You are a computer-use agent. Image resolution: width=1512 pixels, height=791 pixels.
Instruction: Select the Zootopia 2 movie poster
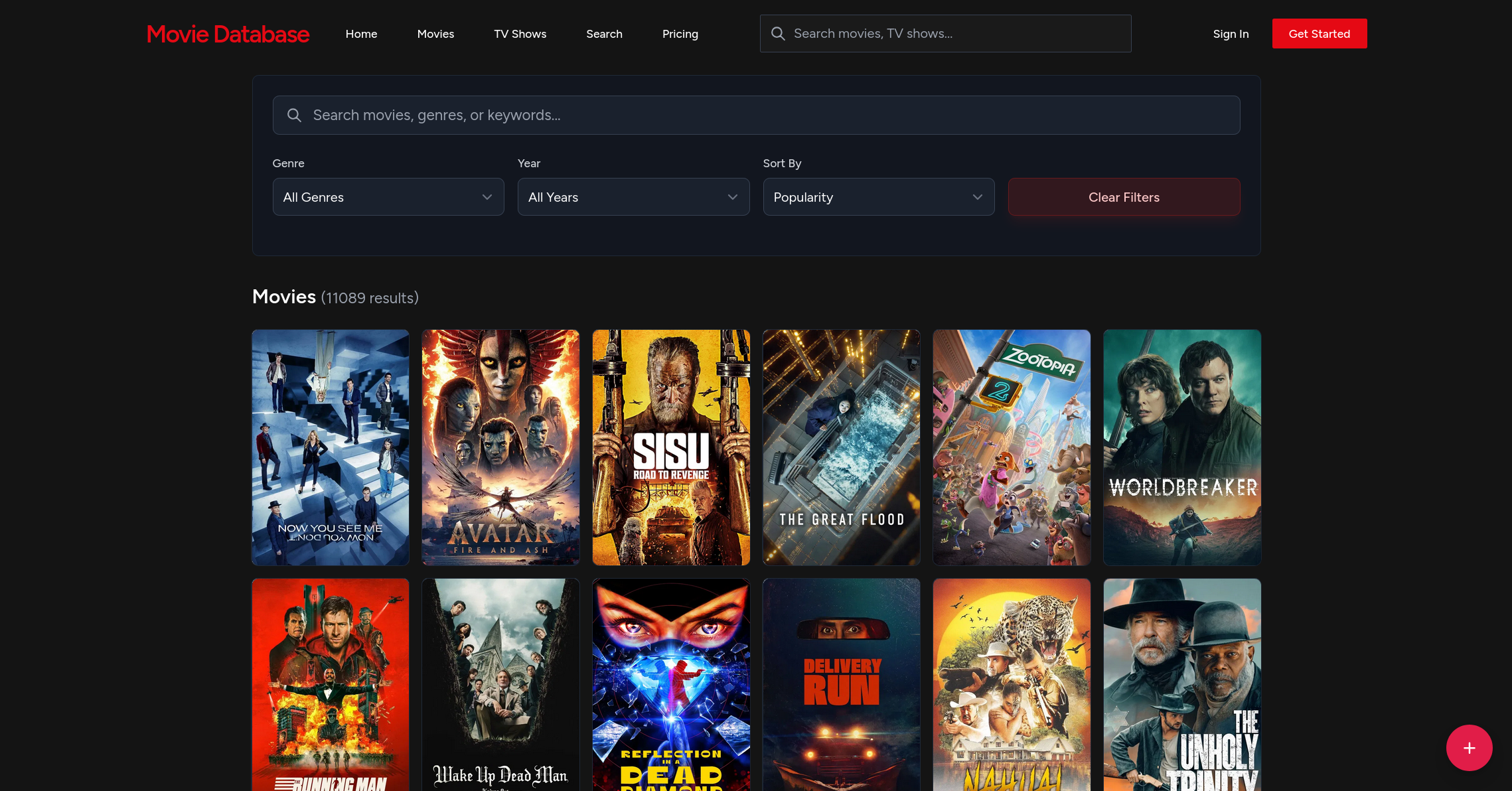(x=1012, y=447)
